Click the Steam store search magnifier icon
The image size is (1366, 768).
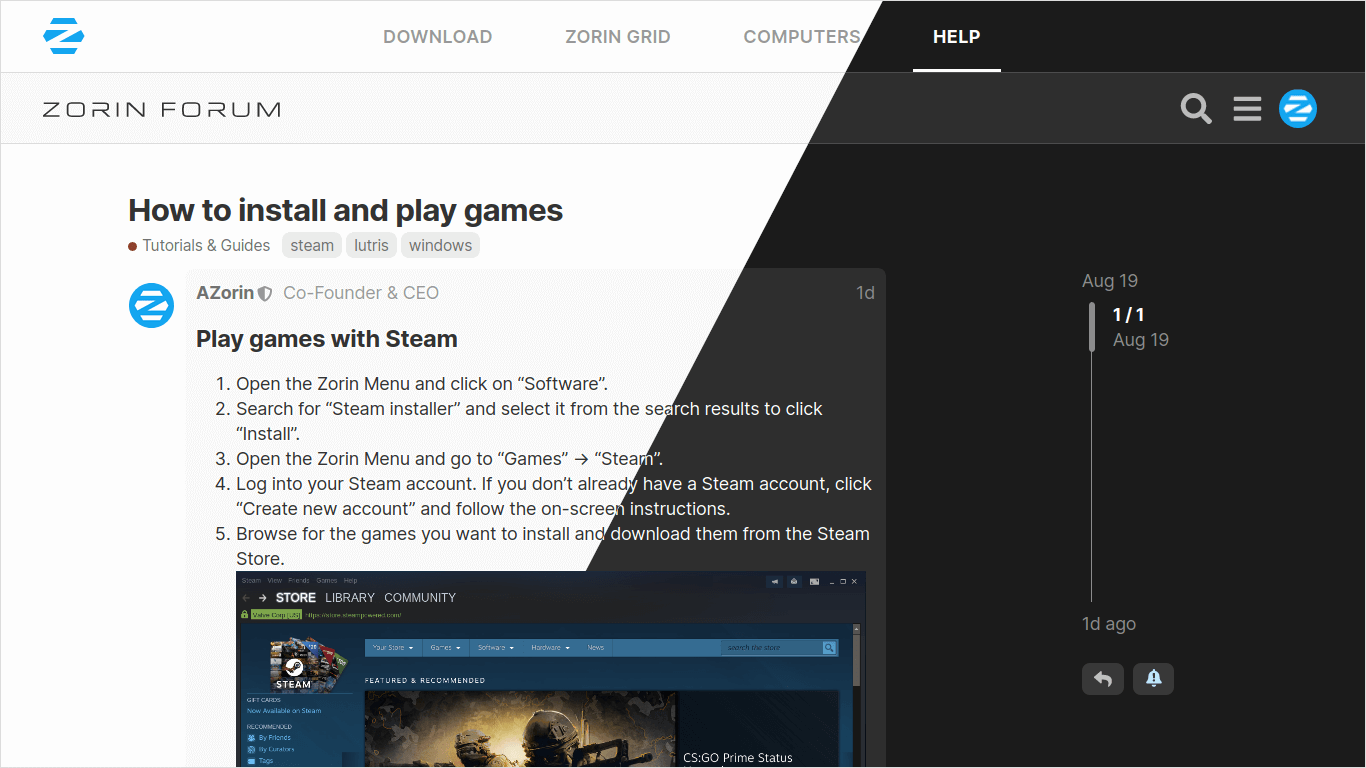pyautogui.click(x=829, y=648)
